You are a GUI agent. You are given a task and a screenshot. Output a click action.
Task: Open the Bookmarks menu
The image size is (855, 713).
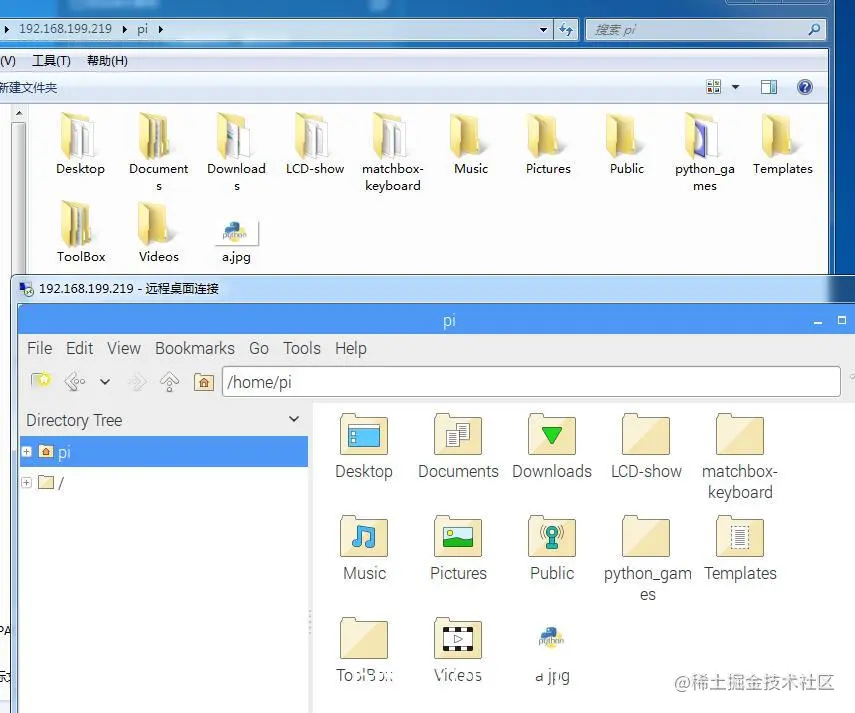pos(195,348)
